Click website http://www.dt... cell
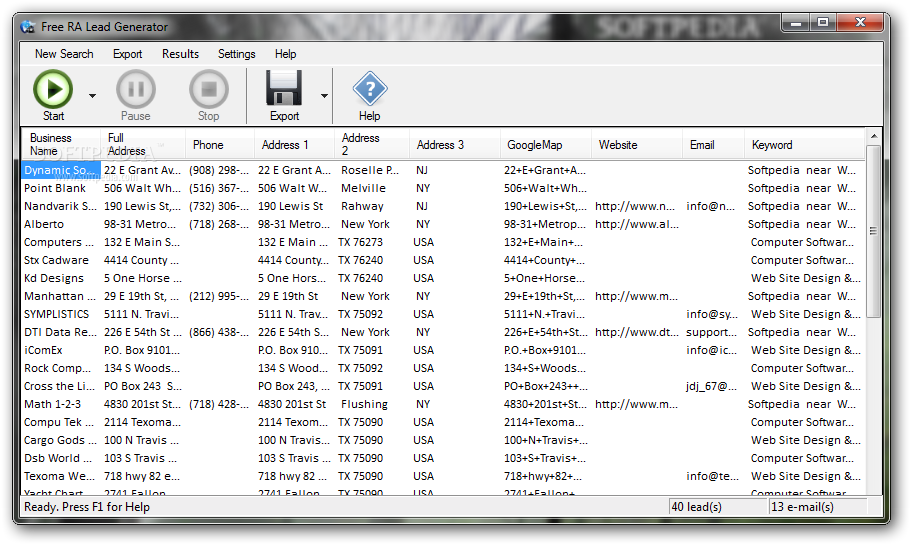 [x=636, y=332]
